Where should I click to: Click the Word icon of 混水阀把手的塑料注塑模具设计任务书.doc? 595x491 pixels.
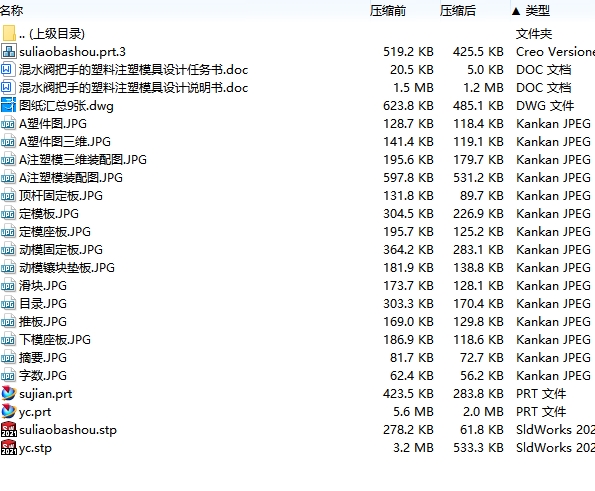[x=8, y=69]
